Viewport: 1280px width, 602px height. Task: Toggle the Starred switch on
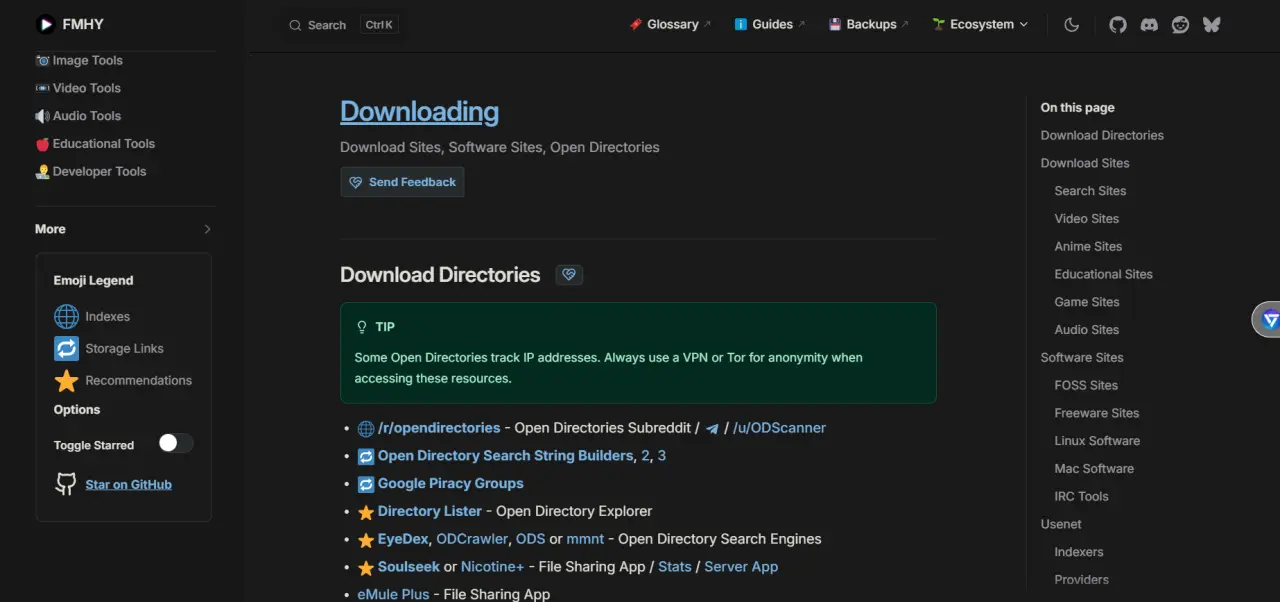coord(175,444)
